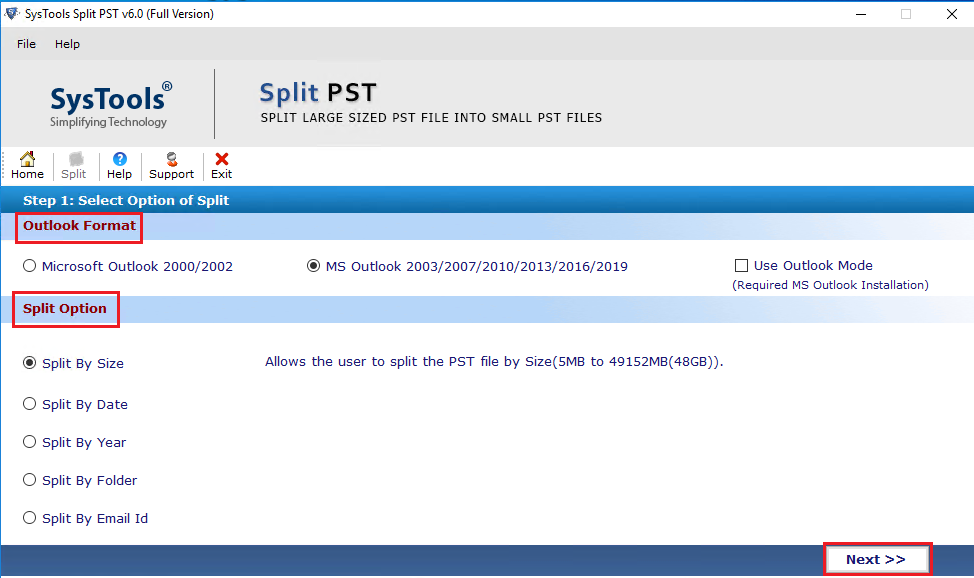Click the Outlook Format section label
Viewport: 974px width, 578px height.
(78, 226)
